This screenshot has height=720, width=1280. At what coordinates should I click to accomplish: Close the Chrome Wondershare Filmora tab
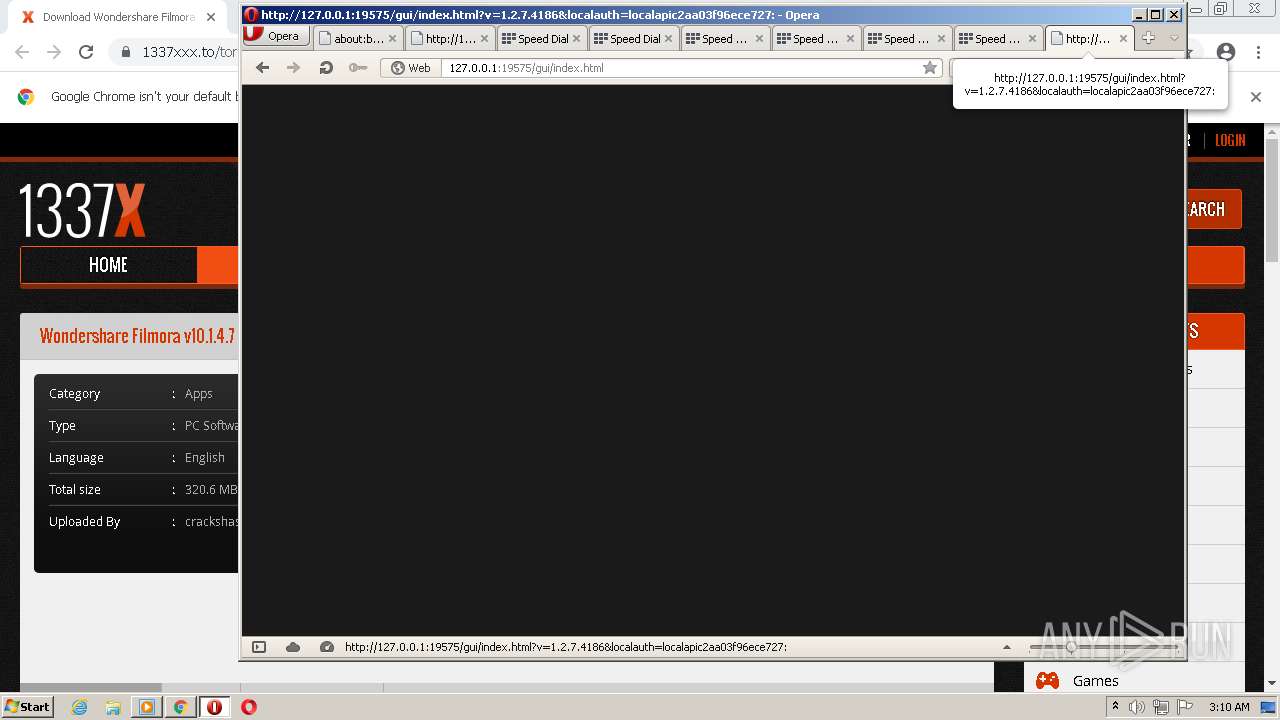[x=211, y=17]
